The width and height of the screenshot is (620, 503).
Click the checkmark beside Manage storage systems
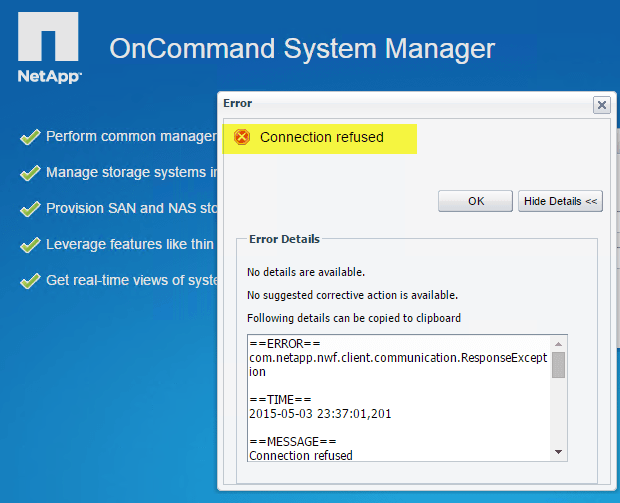tap(30, 173)
